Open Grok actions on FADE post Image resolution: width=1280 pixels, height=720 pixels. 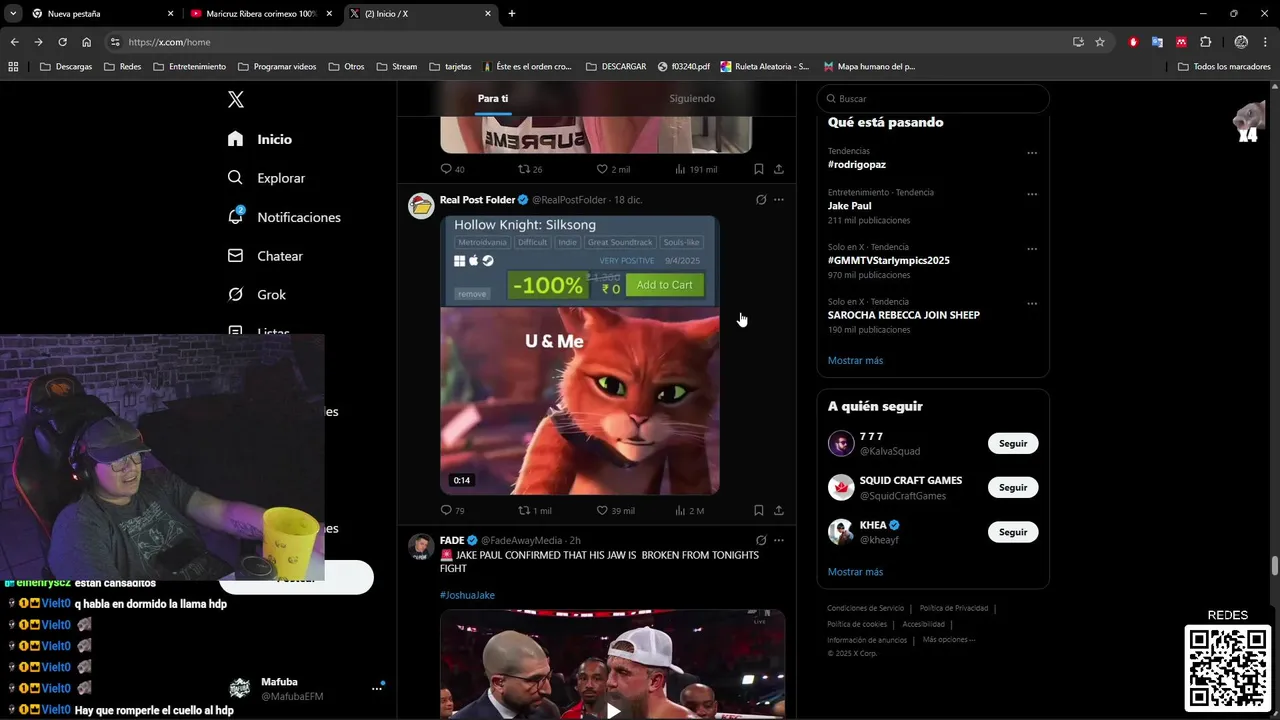(761, 540)
